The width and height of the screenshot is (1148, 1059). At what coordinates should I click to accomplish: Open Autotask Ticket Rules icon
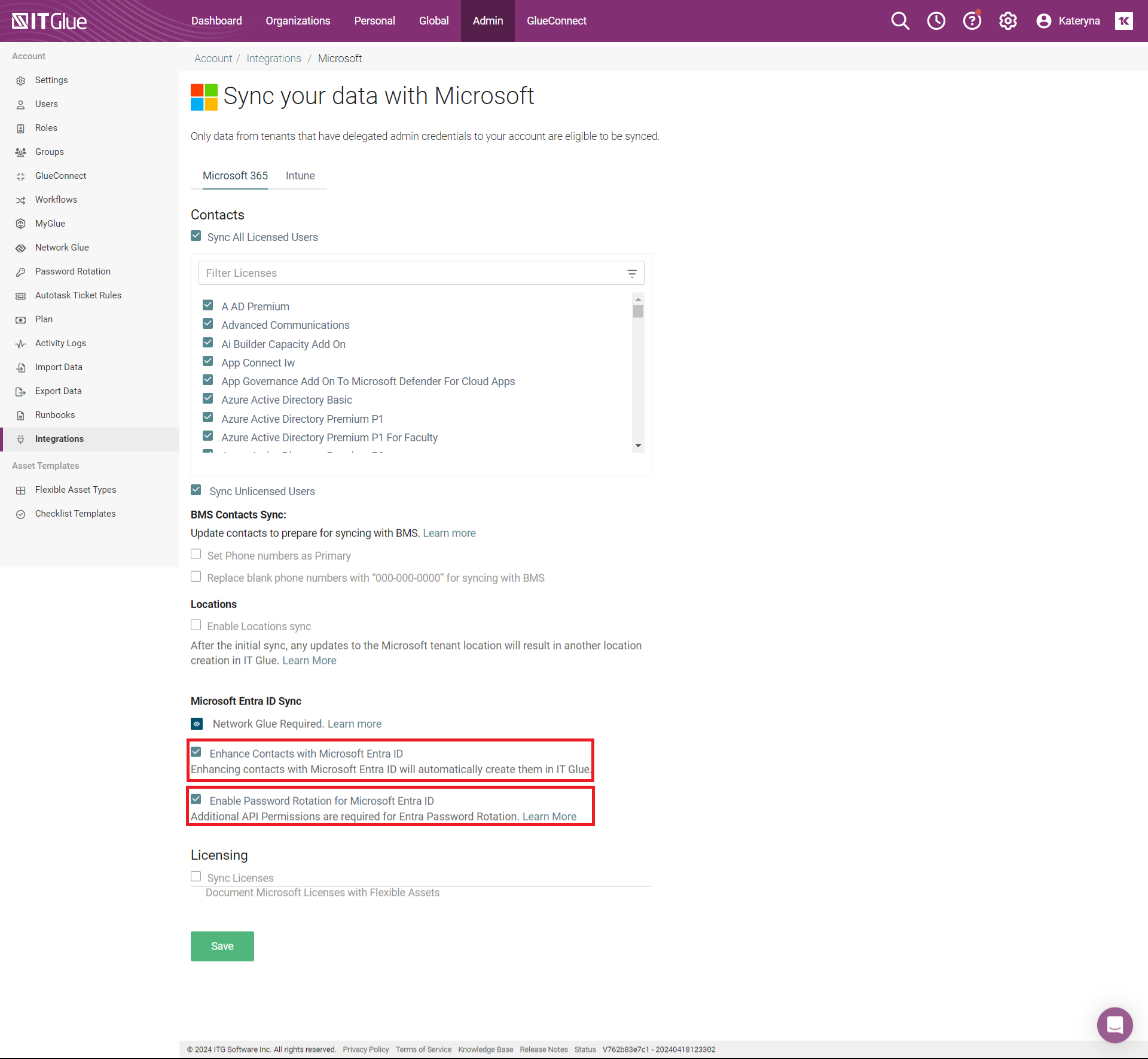(x=21, y=296)
